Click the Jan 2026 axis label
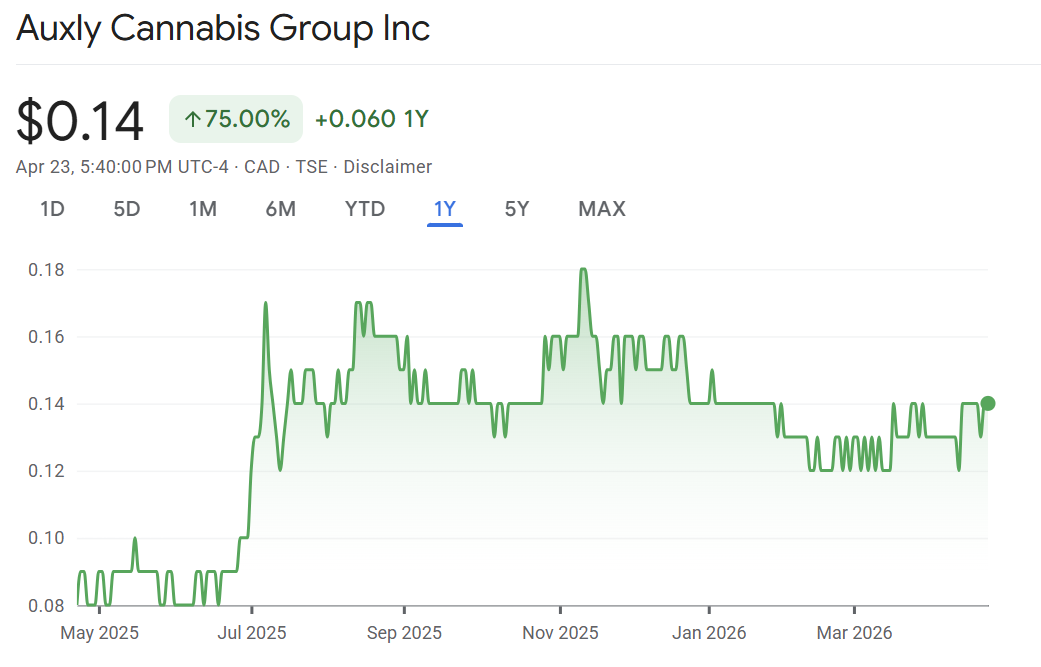1041x667 pixels. point(709,633)
